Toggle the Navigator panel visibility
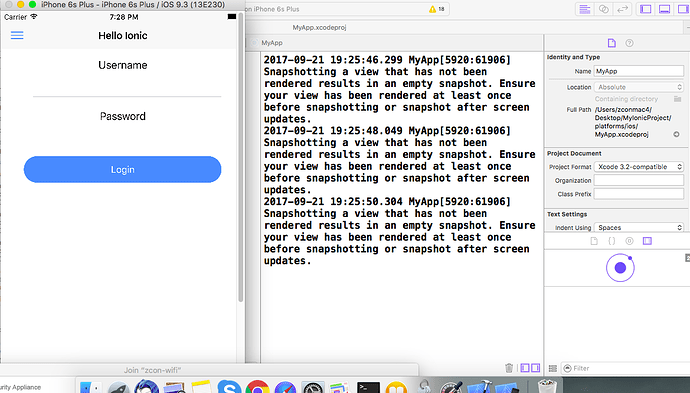The height and width of the screenshot is (393, 690). tap(646, 9)
